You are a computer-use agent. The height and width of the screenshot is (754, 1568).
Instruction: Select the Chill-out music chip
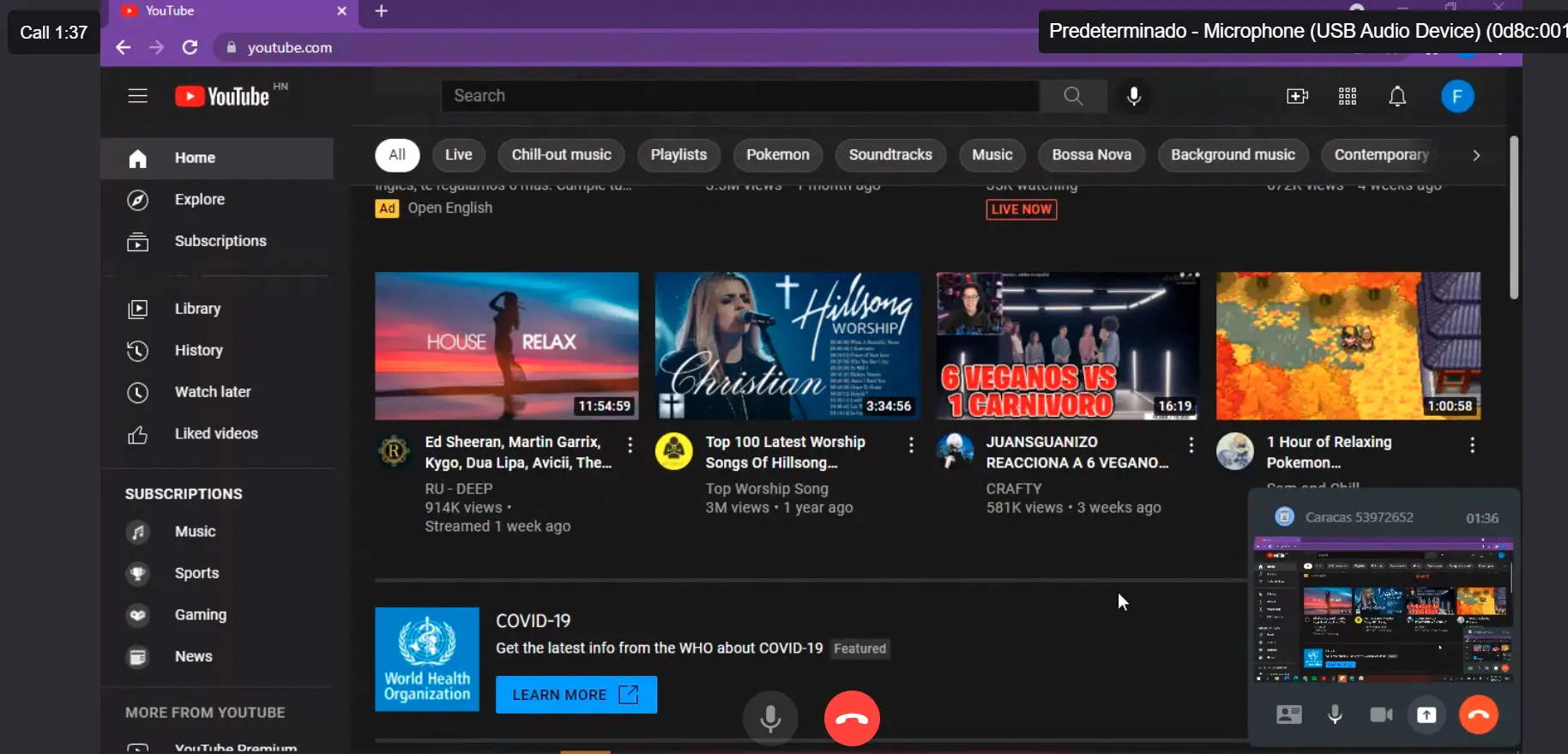pyautogui.click(x=561, y=155)
